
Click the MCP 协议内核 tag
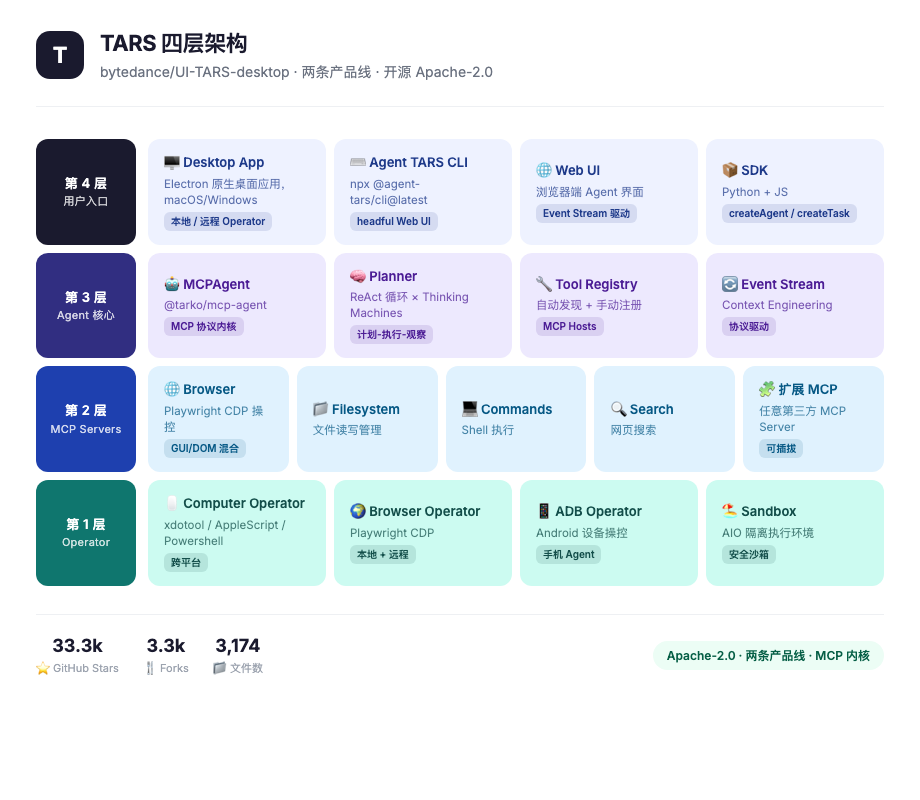point(204,327)
